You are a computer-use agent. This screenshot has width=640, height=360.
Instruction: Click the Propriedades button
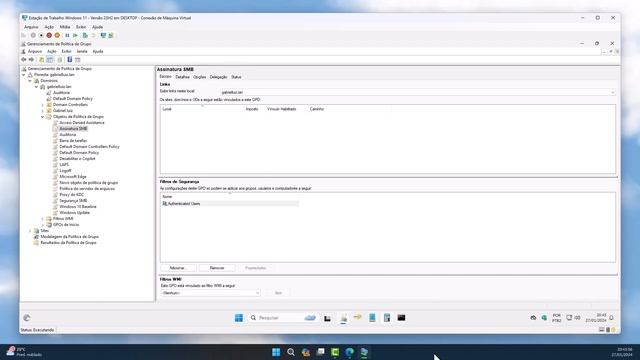pos(256,268)
